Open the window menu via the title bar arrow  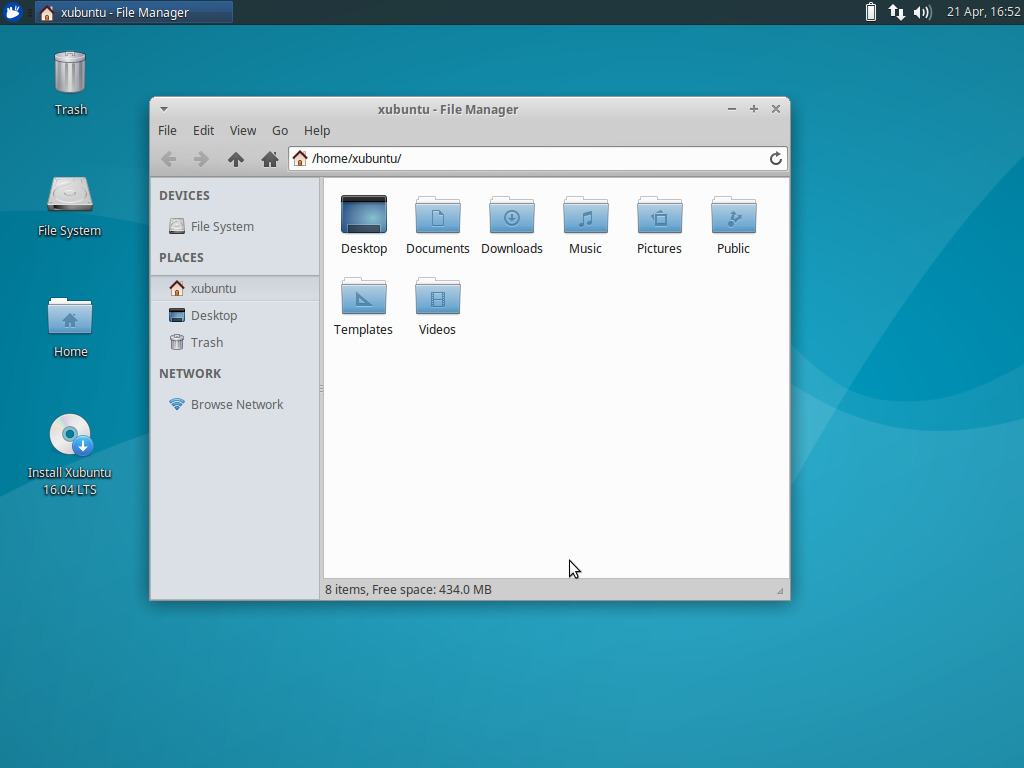(x=163, y=109)
